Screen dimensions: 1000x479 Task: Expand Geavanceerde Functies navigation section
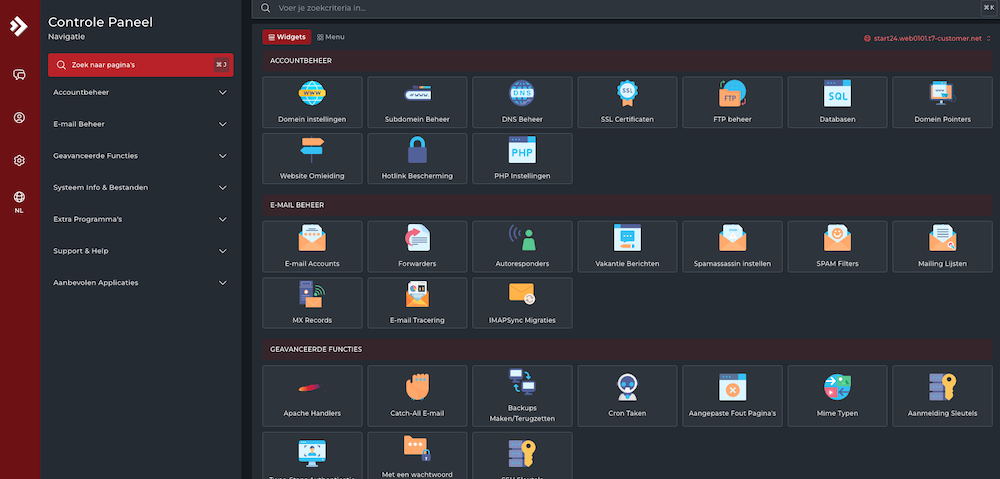coord(140,156)
